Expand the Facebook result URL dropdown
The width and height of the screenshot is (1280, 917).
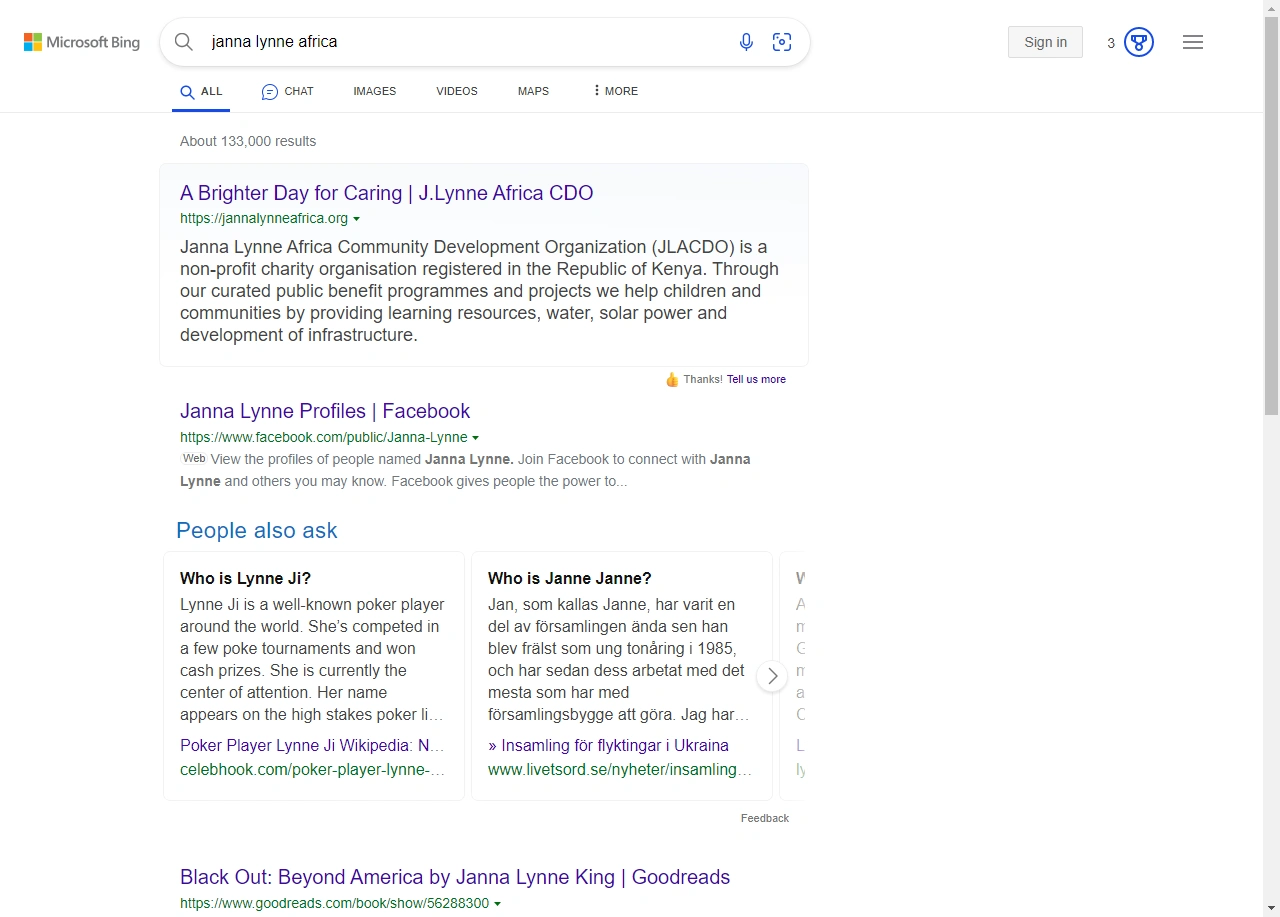(477, 437)
